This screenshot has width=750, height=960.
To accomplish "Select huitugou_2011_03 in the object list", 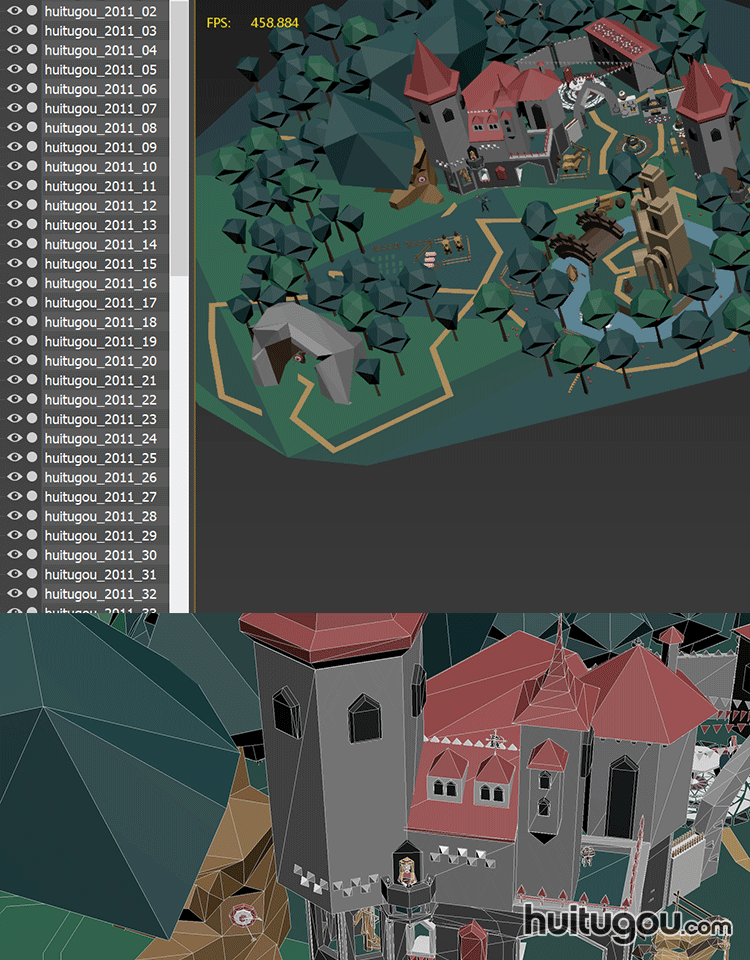I will click(x=100, y=31).
